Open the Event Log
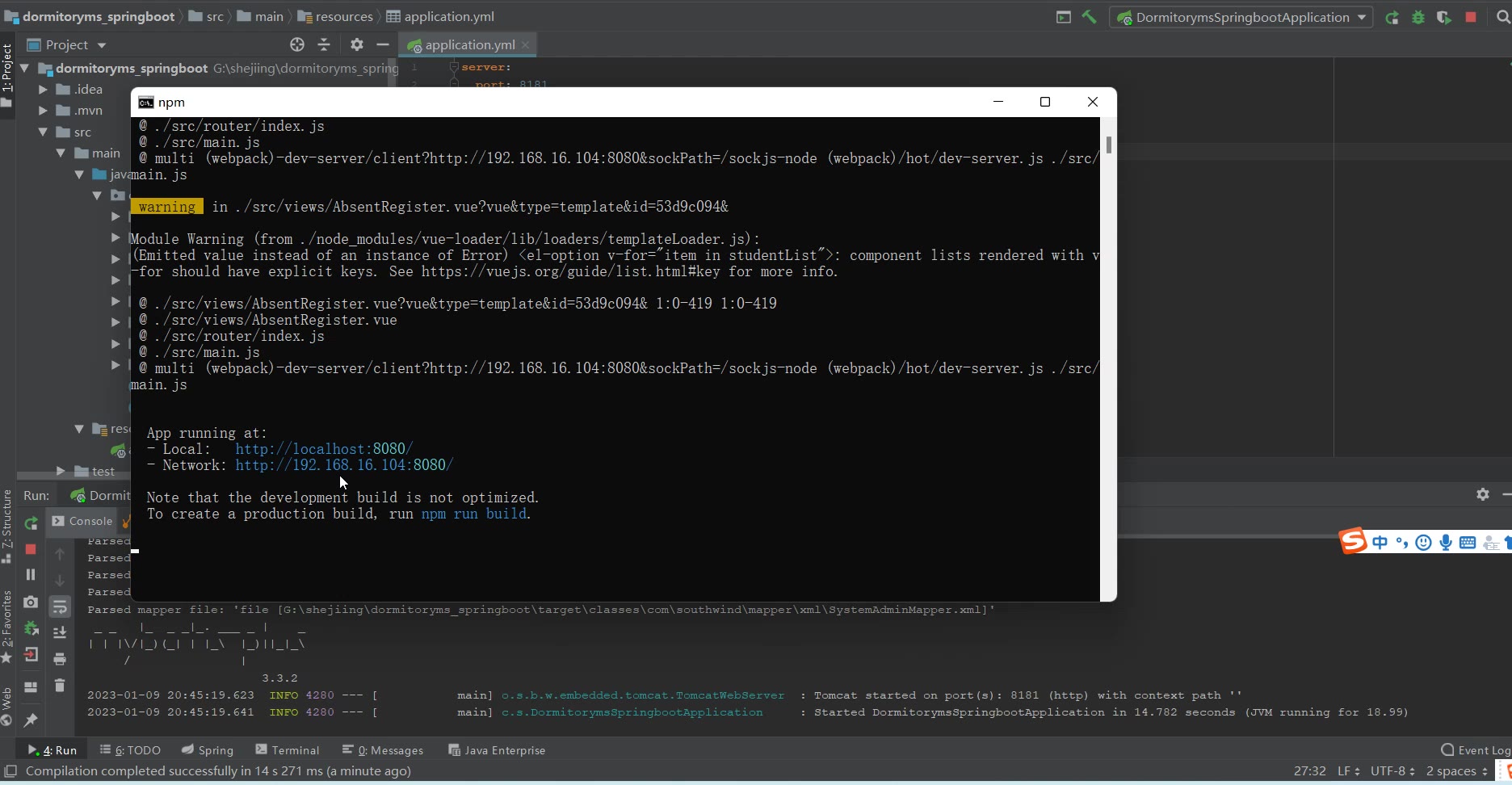 click(x=1476, y=750)
